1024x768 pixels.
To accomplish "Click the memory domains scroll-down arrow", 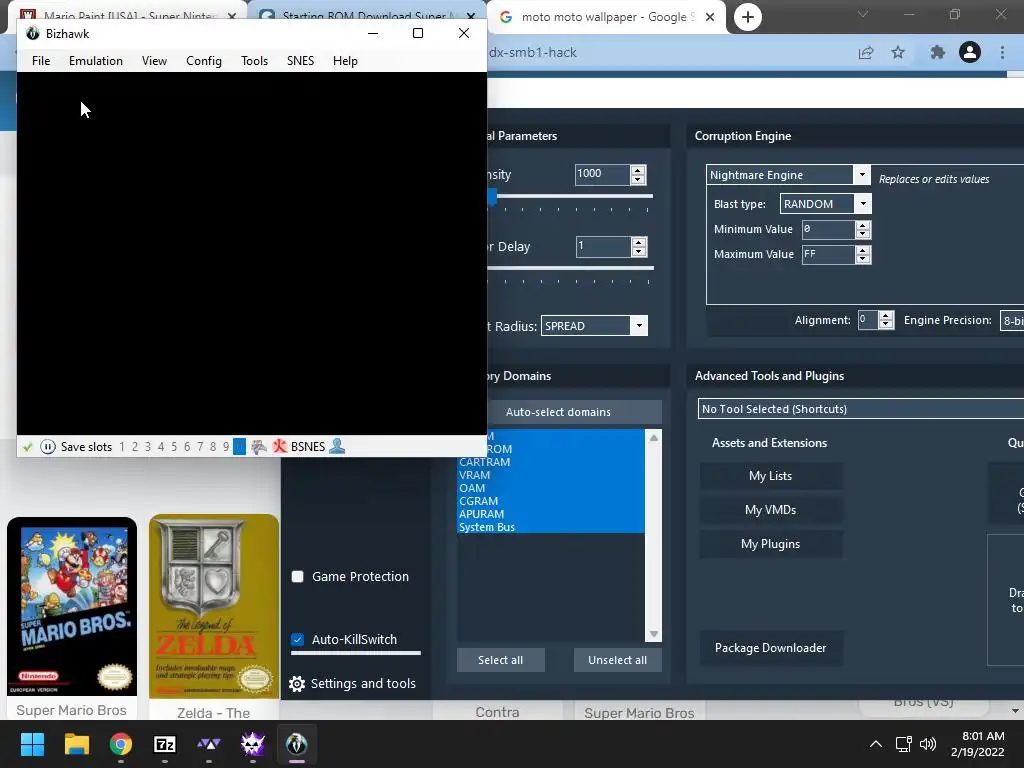I will point(654,634).
